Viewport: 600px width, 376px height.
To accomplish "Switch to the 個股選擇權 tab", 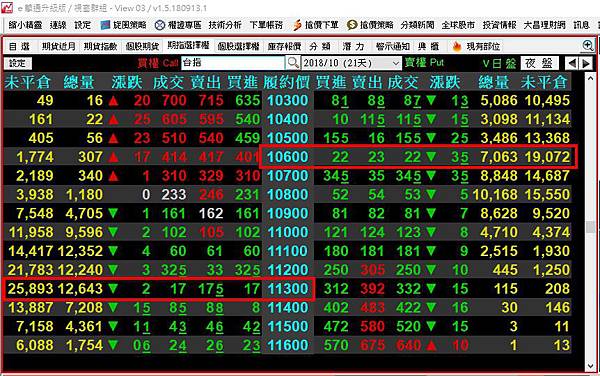I will point(238,47).
